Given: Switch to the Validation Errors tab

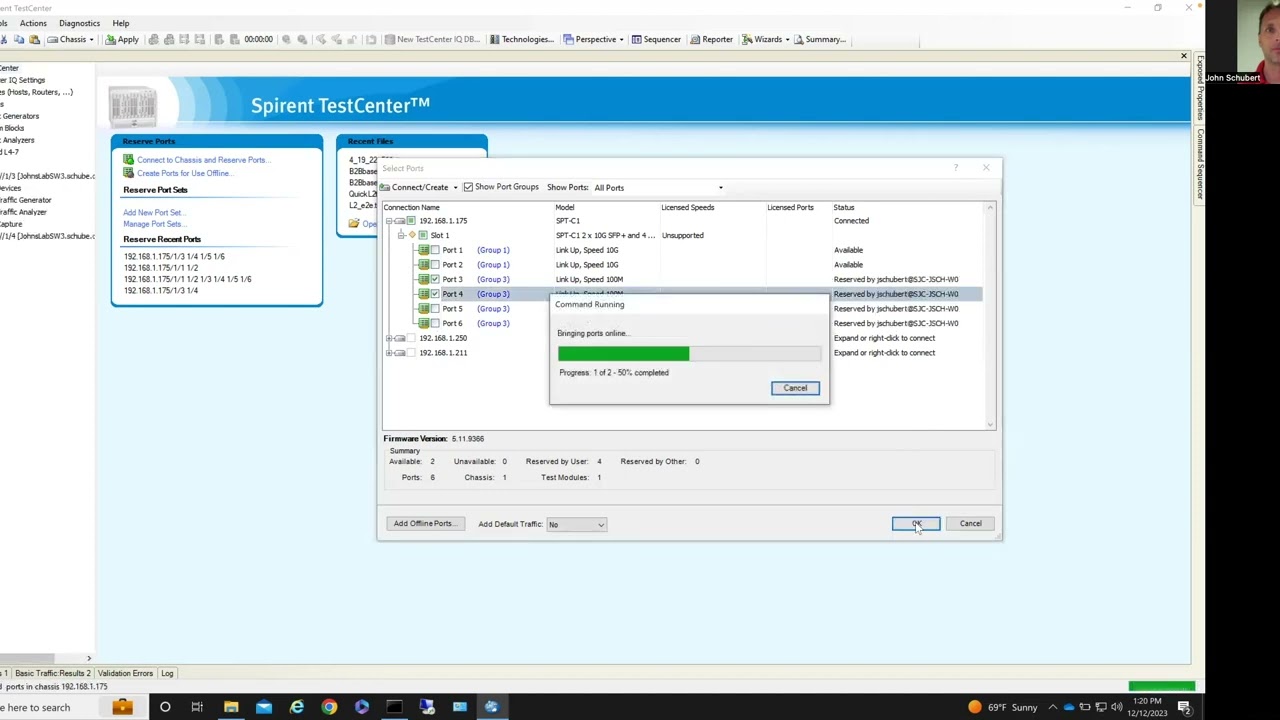Looking at the screenshot, I should tap(125, 674).
